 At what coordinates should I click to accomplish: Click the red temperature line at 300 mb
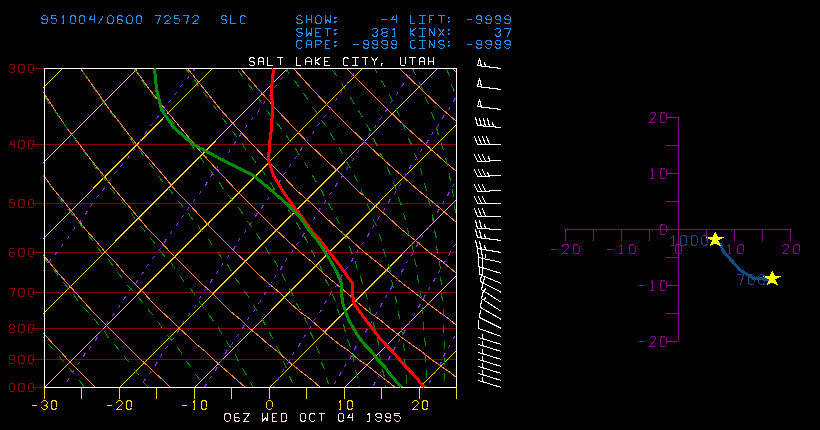point(272,70)
